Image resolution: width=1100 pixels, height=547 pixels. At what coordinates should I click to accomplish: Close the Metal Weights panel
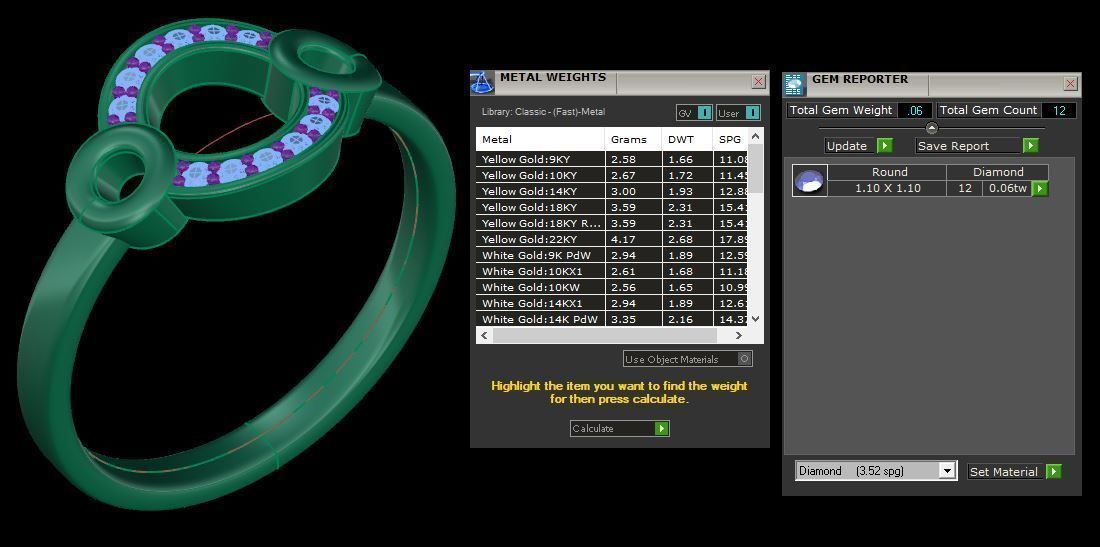[758, 82]
